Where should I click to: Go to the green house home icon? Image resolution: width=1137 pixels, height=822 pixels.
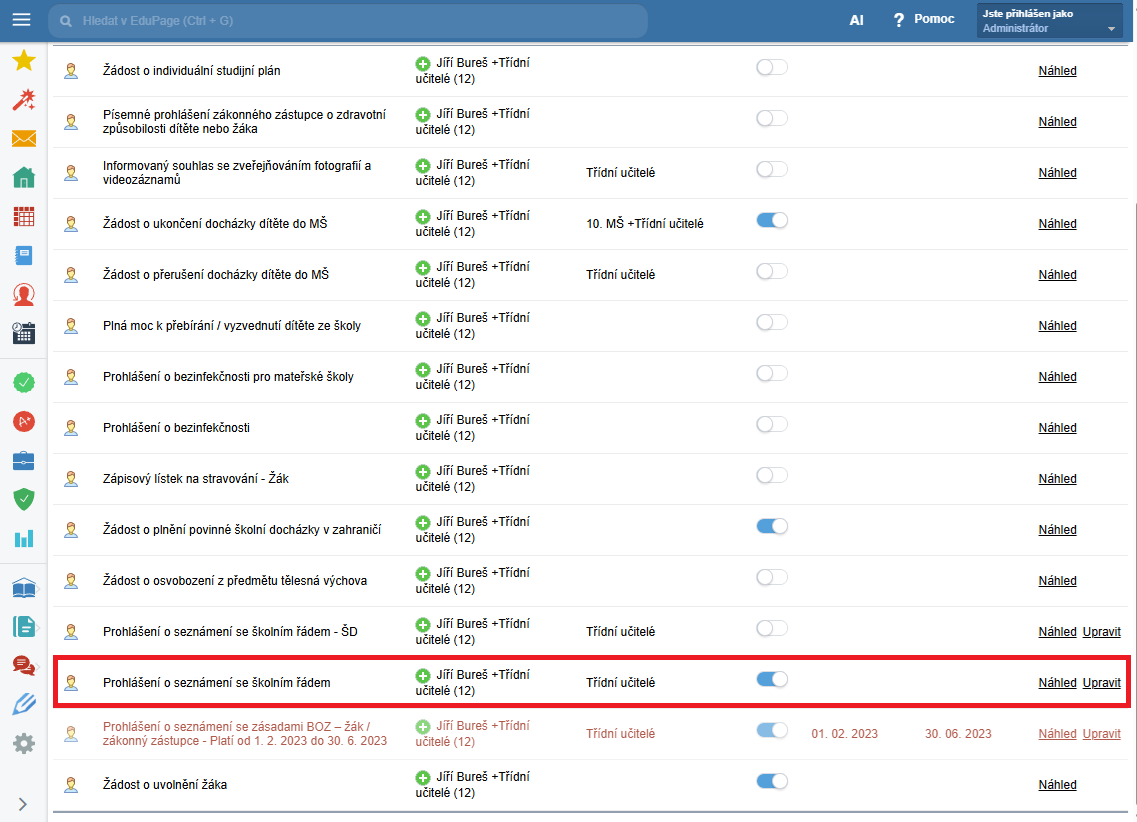24,178
